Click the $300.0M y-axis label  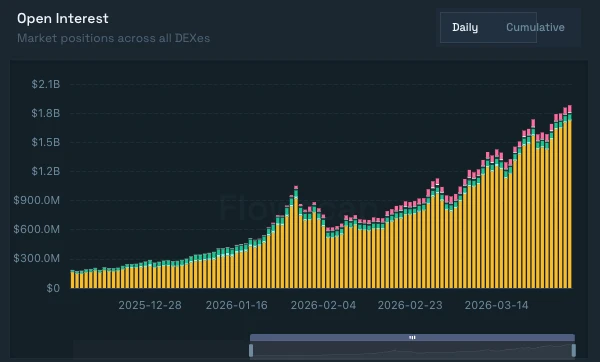coord(37,258)
